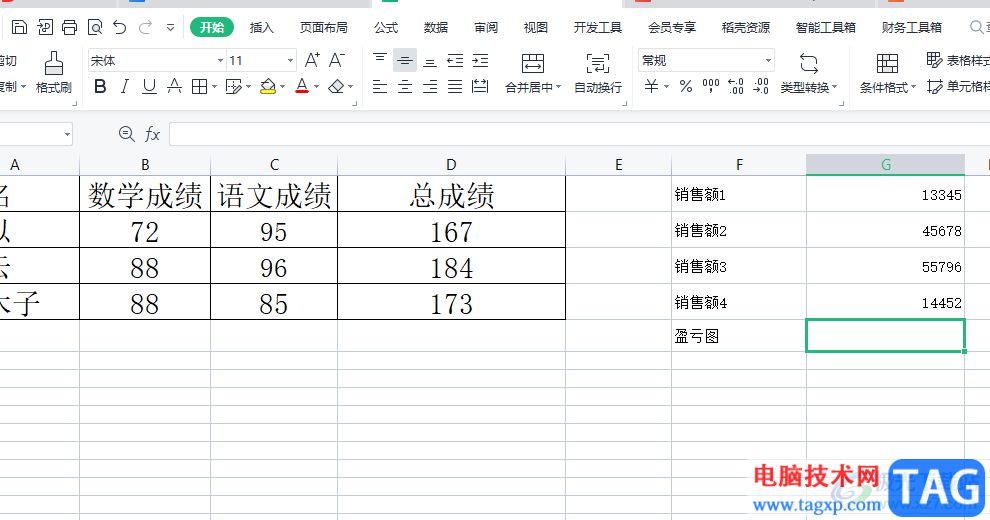The width and height of the screenshot is (990, 520).
Task: Open the borders icon
Action: pyautogui.click(x=200, y=86)
